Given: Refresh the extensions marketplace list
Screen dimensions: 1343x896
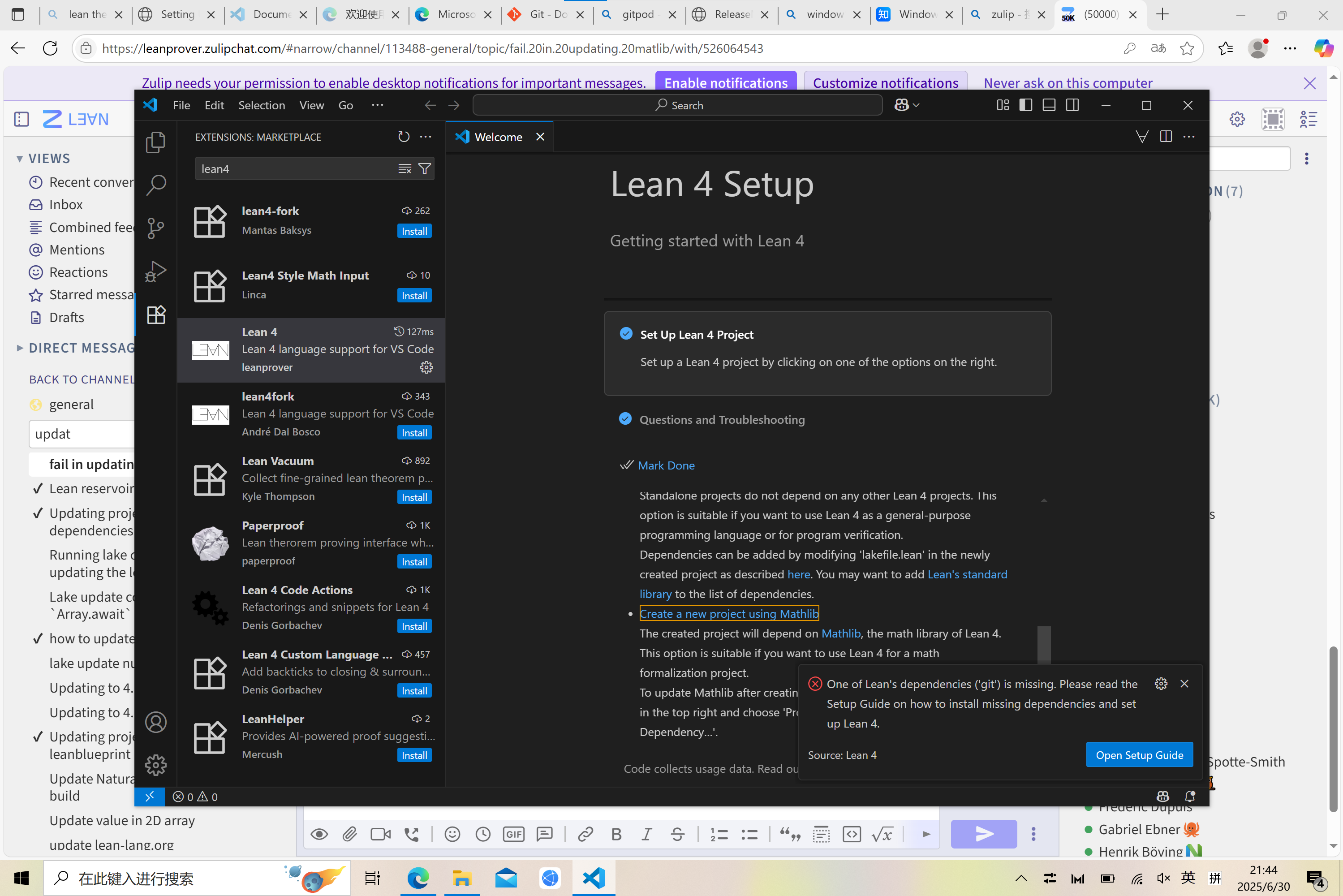Looking at the screenshot, I should click(403, 137).
